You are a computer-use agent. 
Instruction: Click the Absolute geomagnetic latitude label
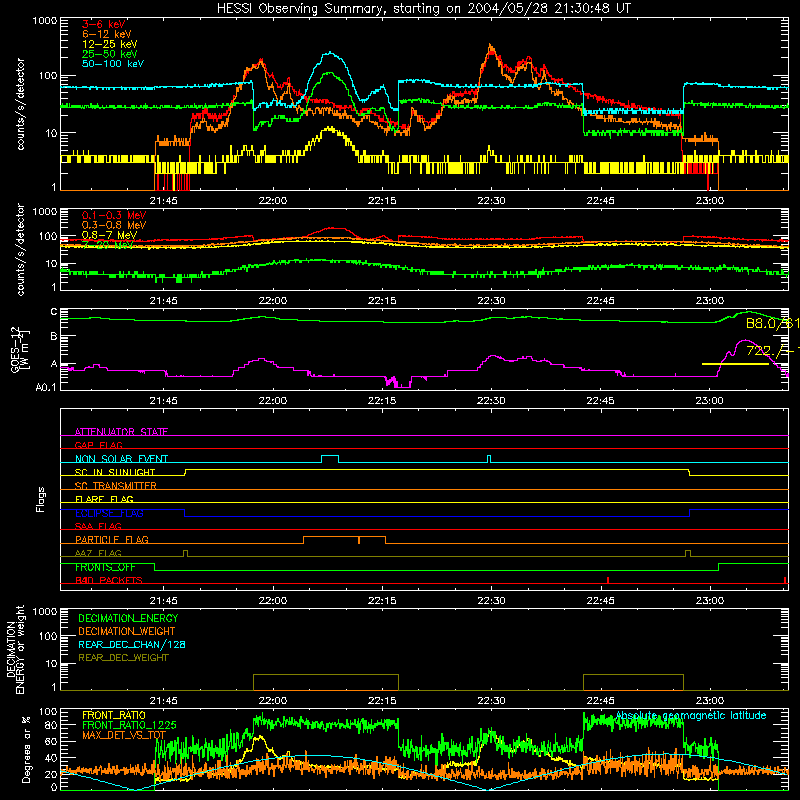(x=691, y=715)
